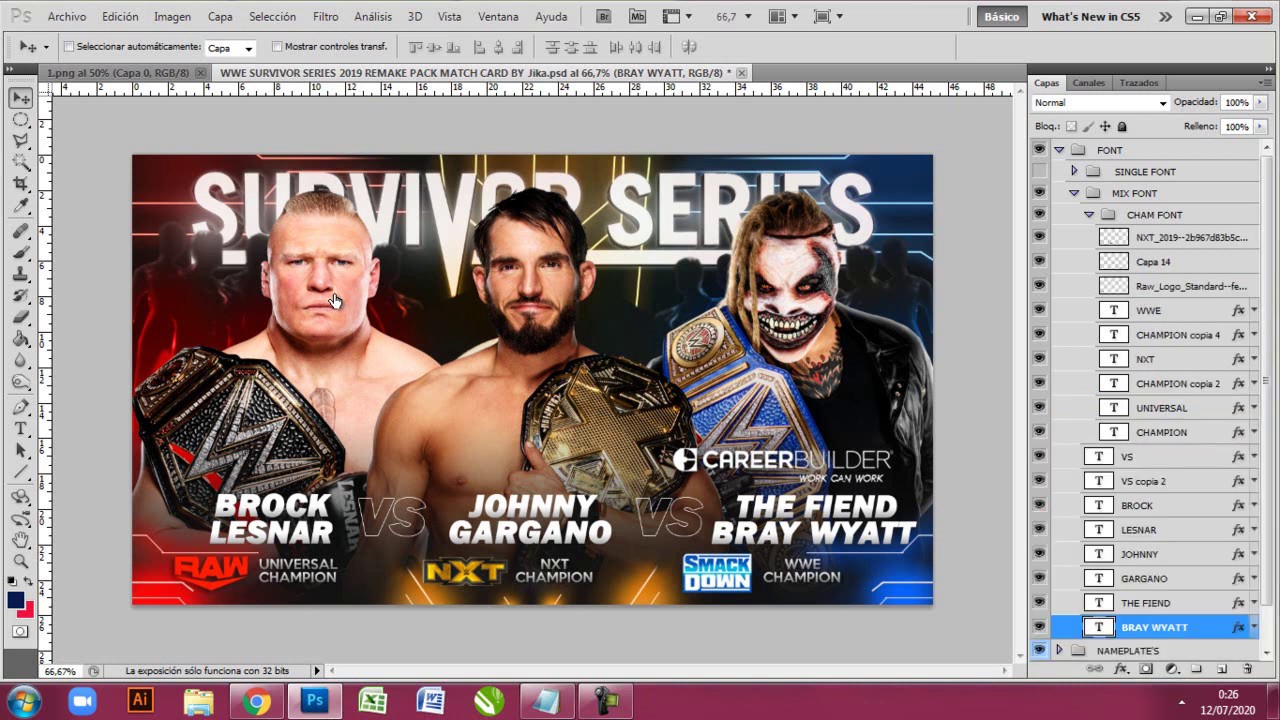This screenshot has height=720, width=1280.
Task: Toggle Quick Mask mode icon
Action: [20, 631]
